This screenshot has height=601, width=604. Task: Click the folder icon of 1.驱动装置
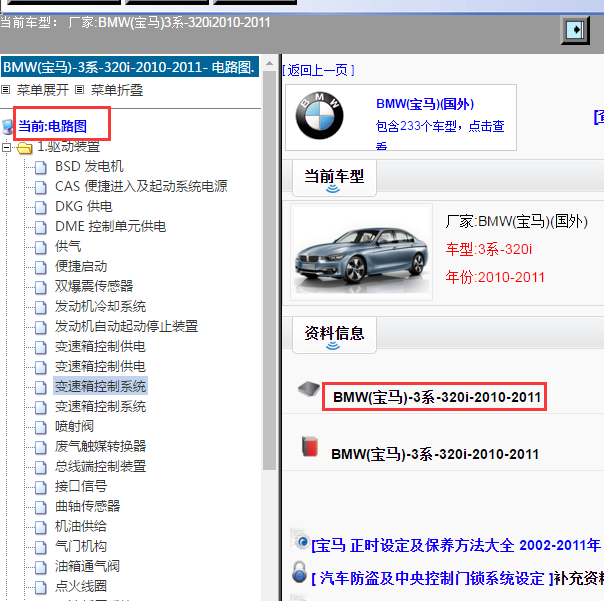tap(25, 148)
